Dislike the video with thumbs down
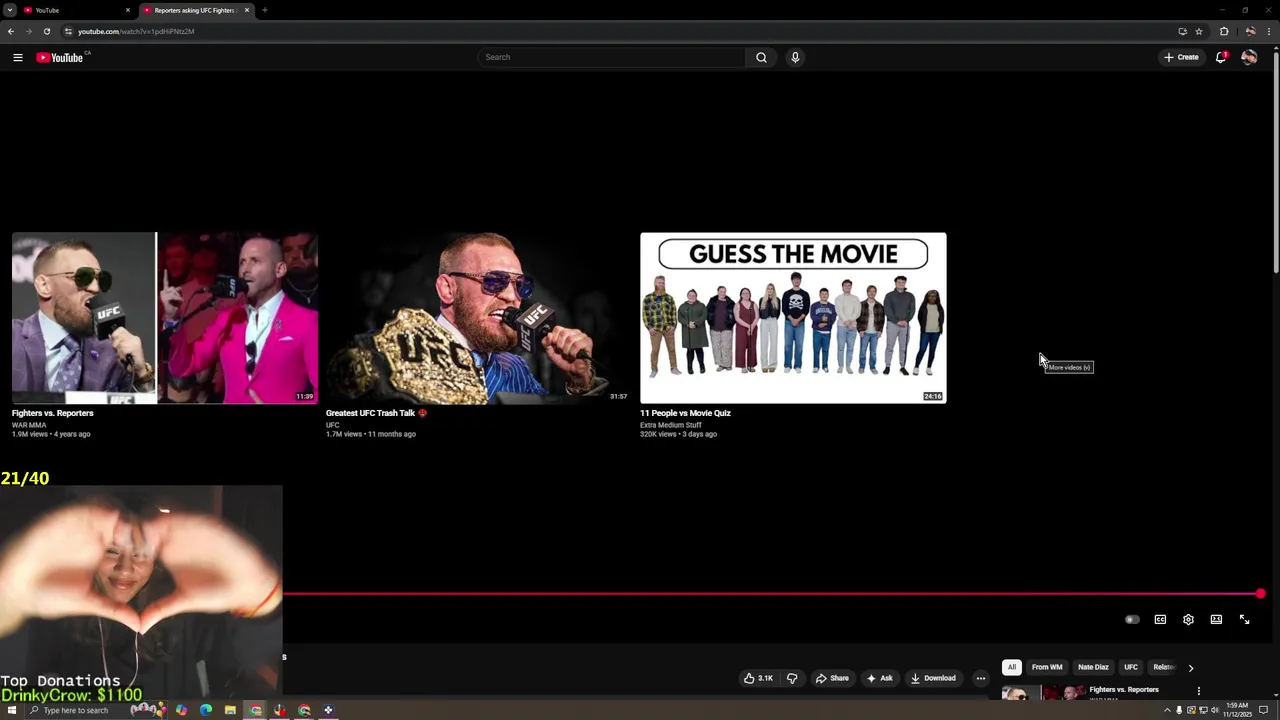Viewport: 1280px width, 720px height. 792,678
